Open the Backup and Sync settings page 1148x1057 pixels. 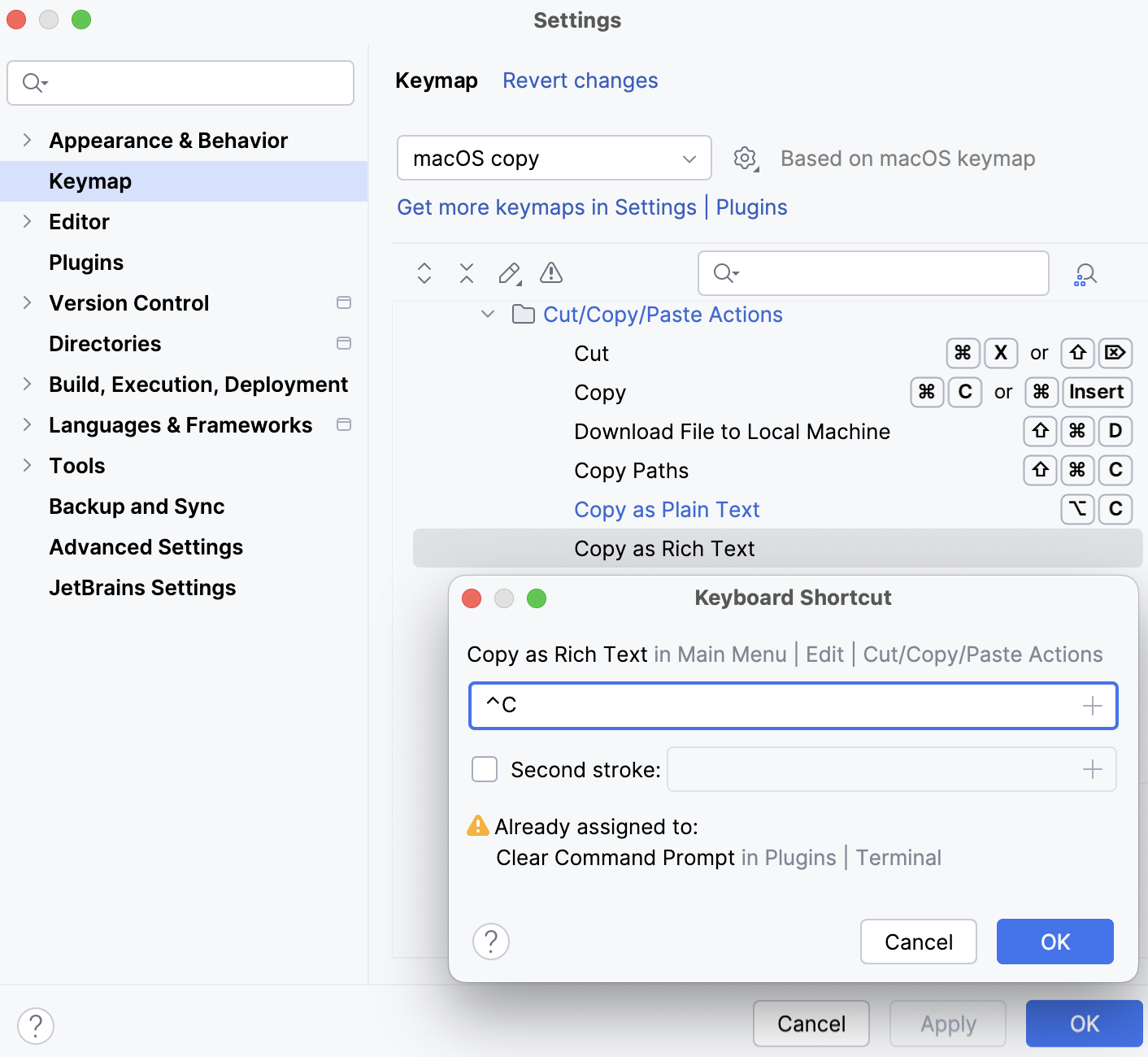pyautogui.click(x=136, y=506)
